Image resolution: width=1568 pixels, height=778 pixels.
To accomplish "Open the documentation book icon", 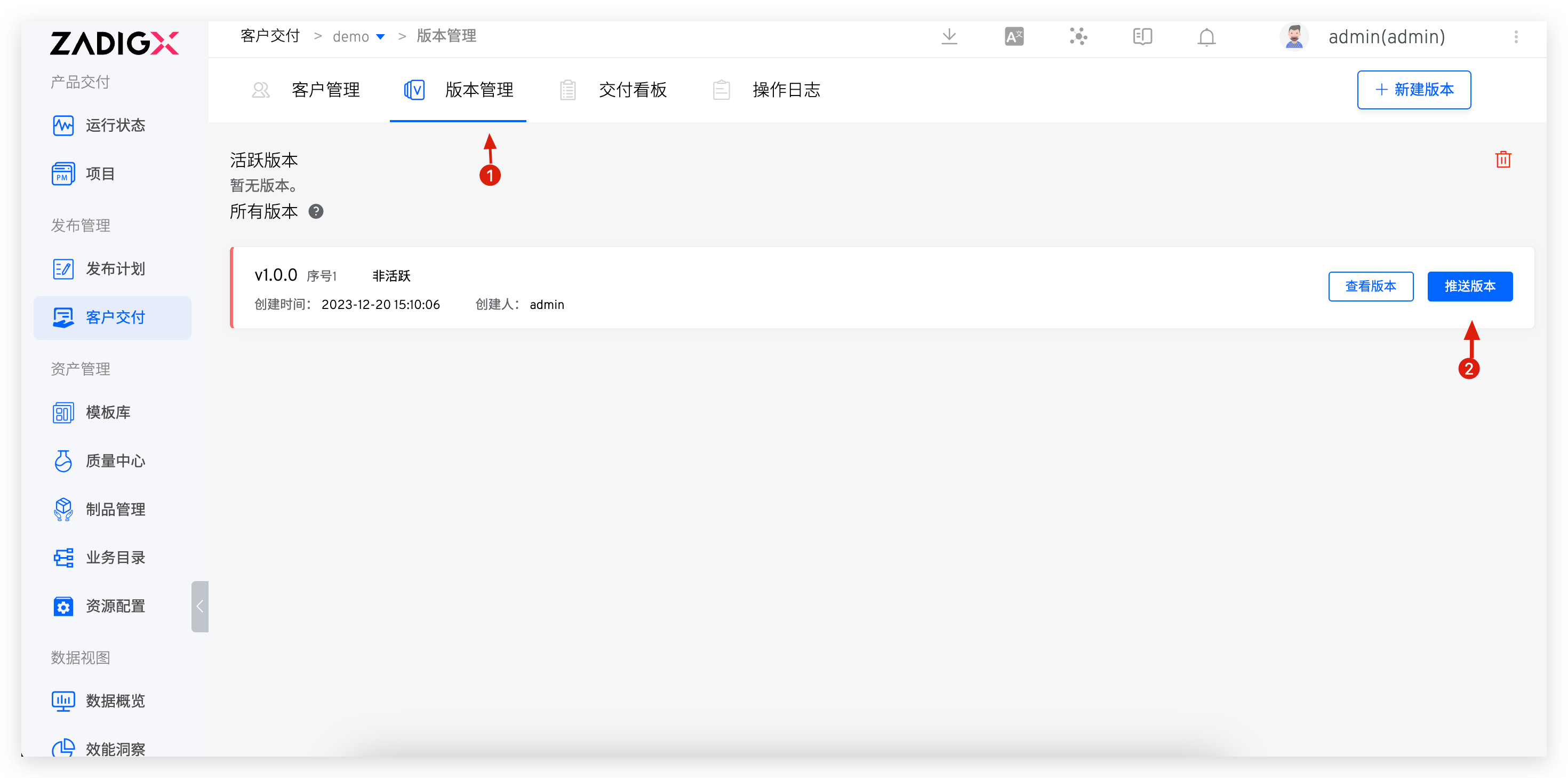I will [1142, 37].
